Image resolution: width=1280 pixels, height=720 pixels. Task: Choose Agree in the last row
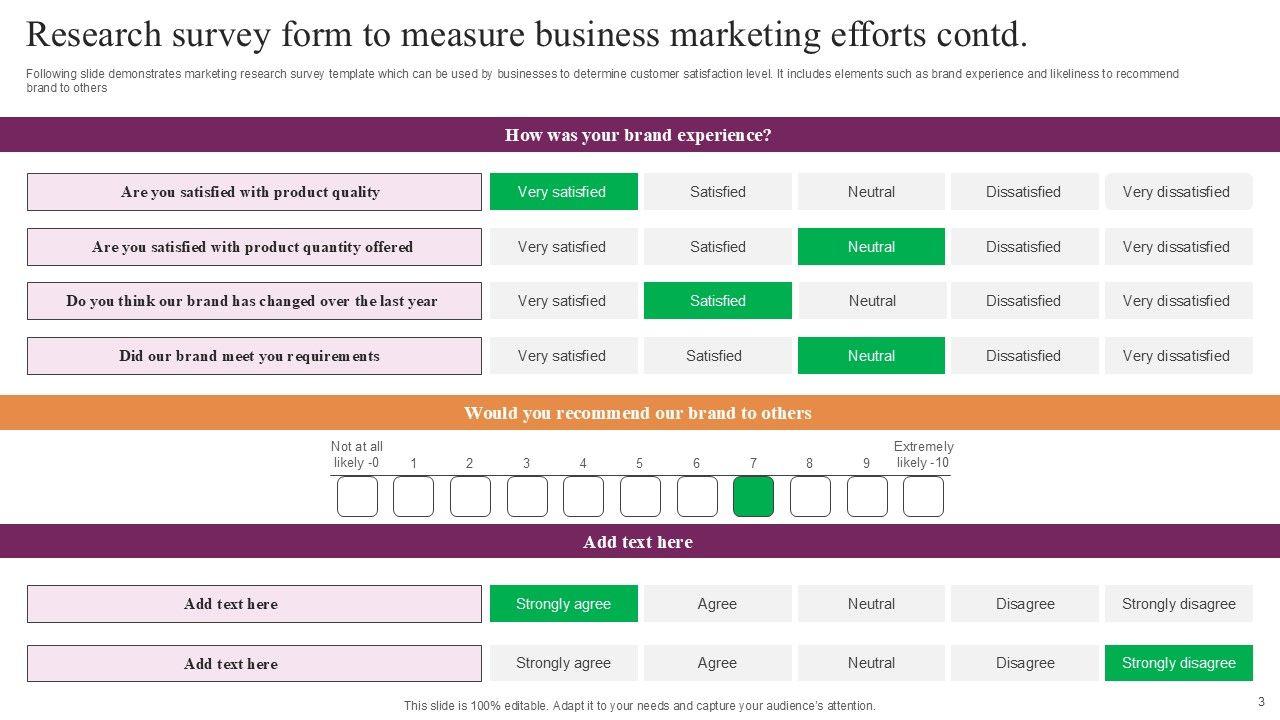[717, 663]
